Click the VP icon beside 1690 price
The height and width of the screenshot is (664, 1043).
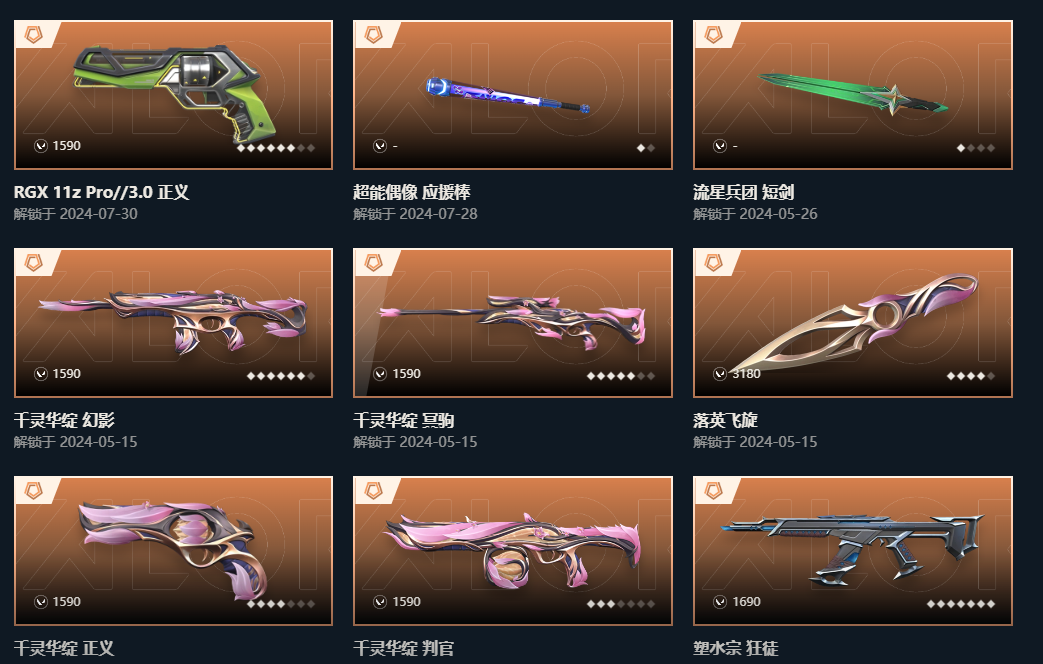[x=720, y=602]
